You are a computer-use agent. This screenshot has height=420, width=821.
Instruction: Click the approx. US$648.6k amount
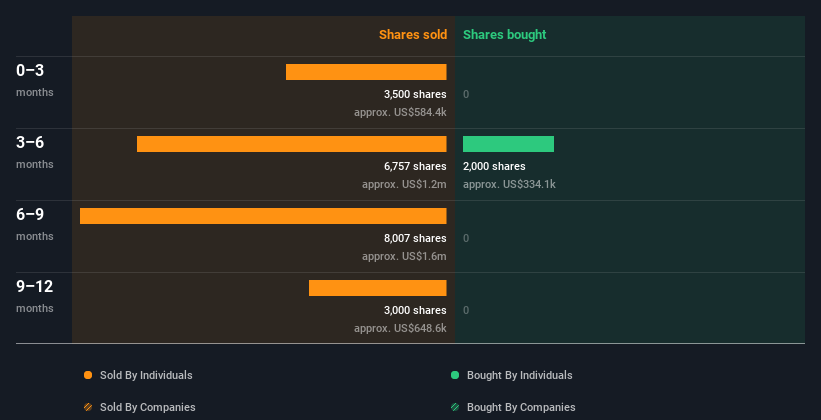(x=400, y=328)
